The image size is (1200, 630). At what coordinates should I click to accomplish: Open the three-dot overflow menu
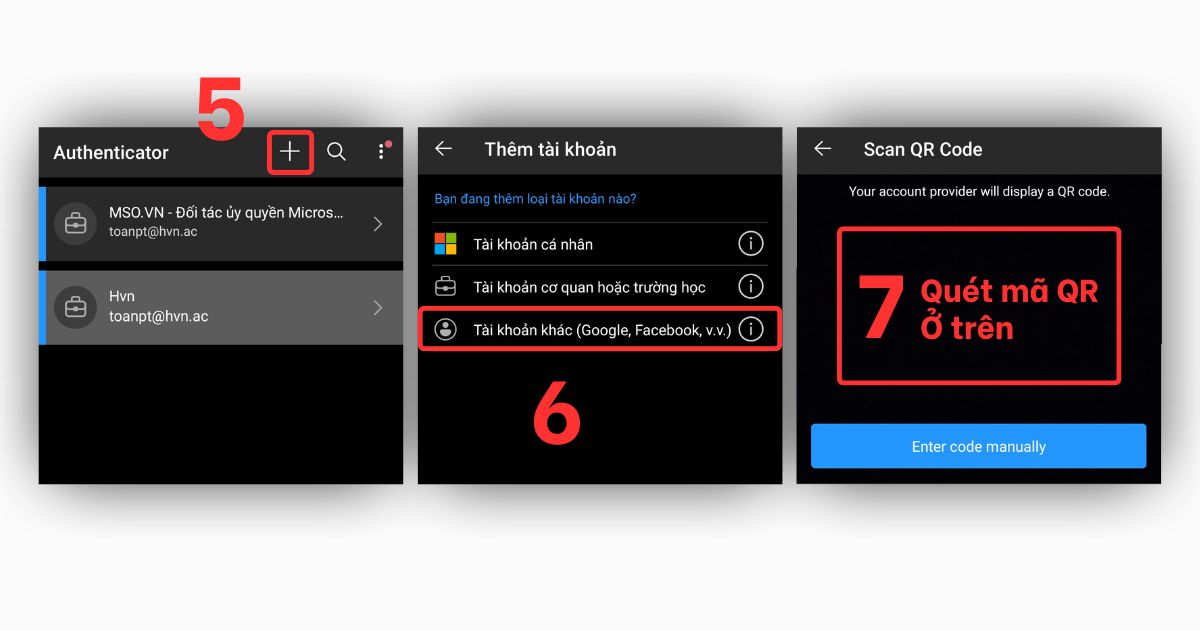382,151
